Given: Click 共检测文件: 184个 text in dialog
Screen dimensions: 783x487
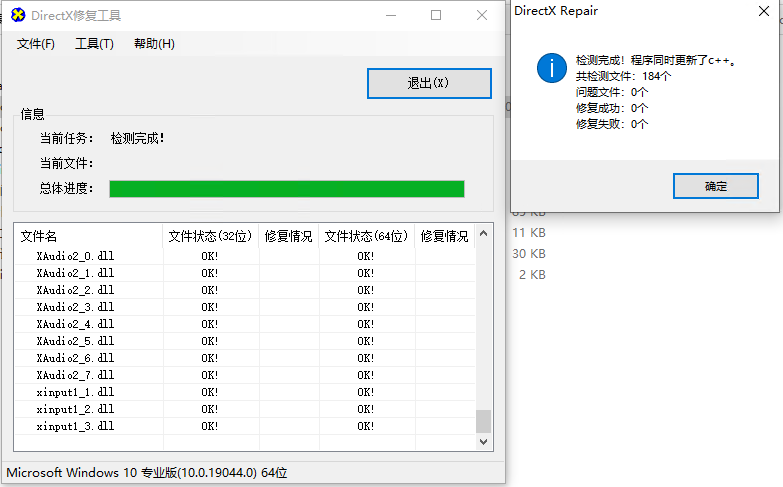Looking at the screenshot, I should click(623, 76).
